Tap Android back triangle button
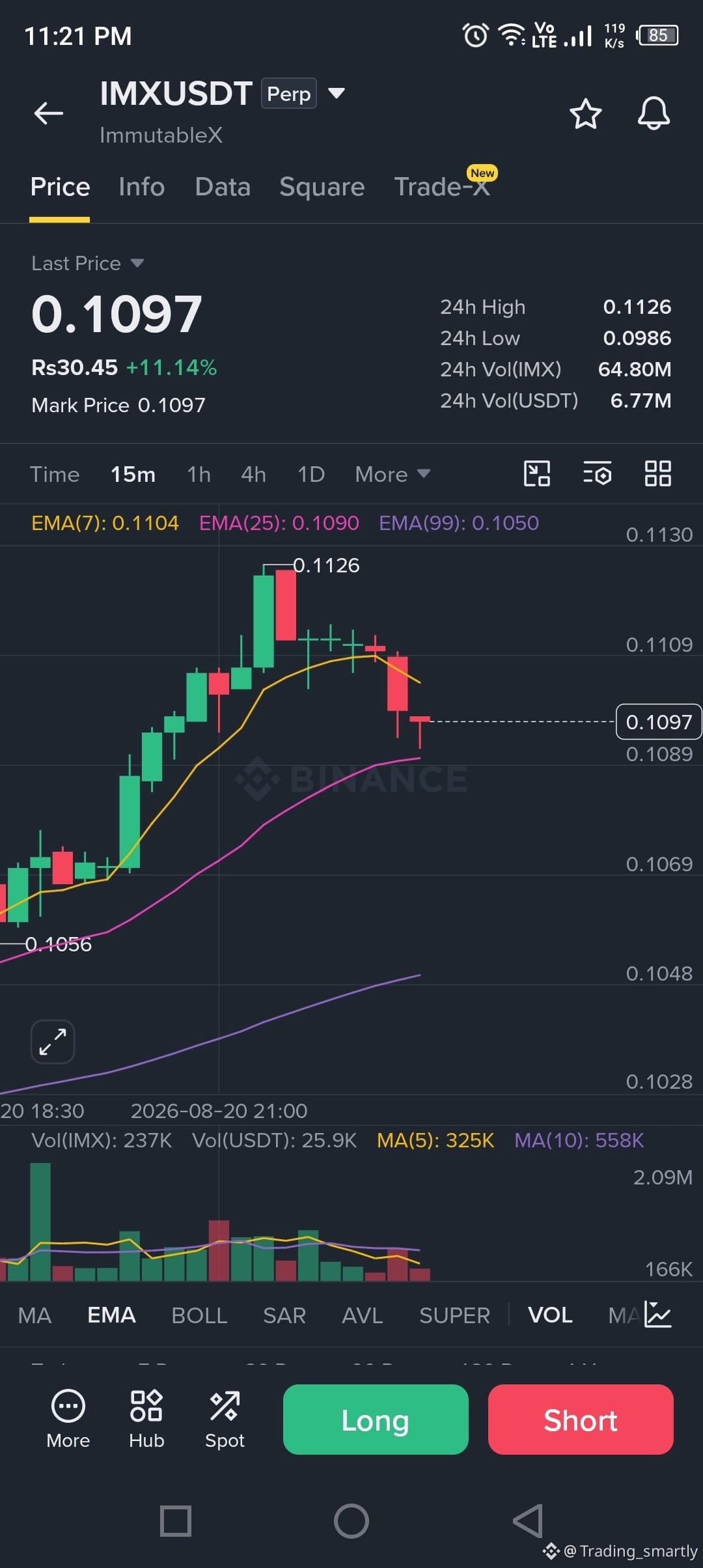This screenshot has height=1568, width=703. pos(528,1521)
